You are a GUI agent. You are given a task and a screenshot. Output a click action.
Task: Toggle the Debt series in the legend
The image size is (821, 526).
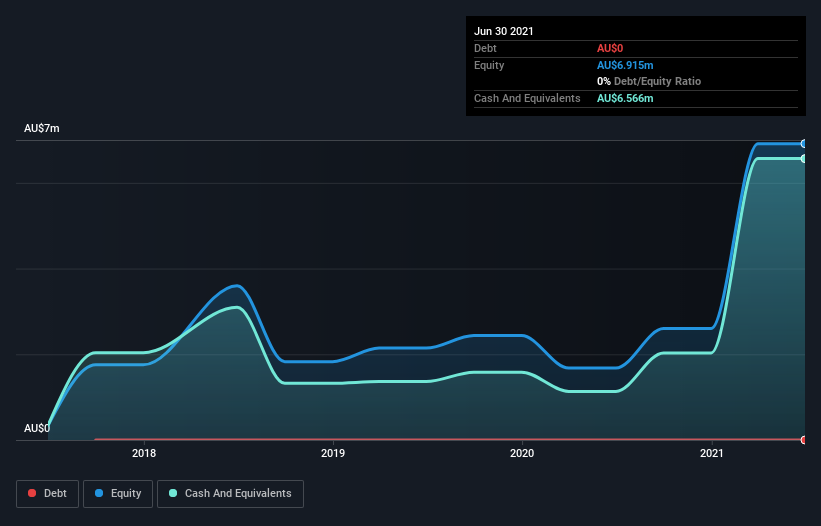point(47,494)
